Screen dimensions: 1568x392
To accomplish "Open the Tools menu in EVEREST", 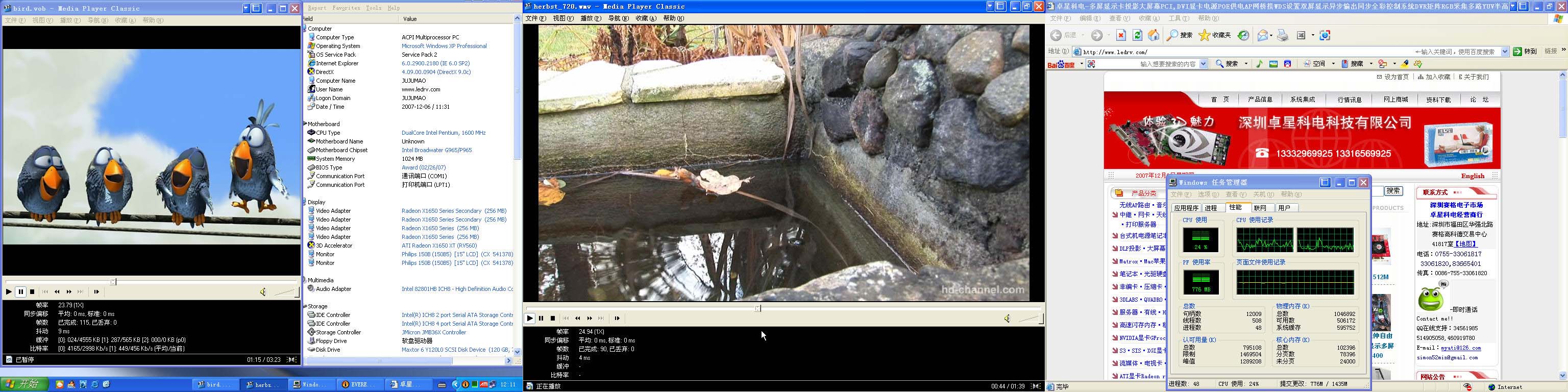I will click(374, 8).
